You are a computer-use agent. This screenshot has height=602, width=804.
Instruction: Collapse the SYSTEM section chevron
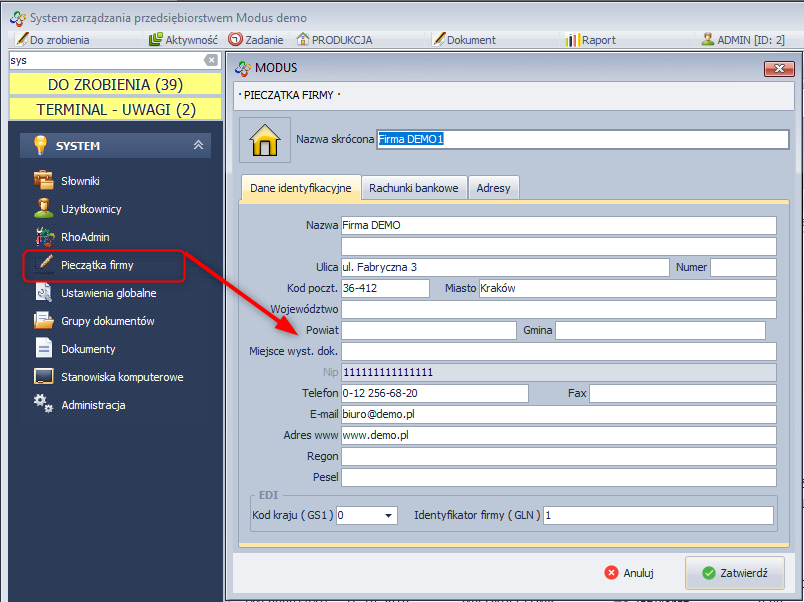click(x=199, y=145)
